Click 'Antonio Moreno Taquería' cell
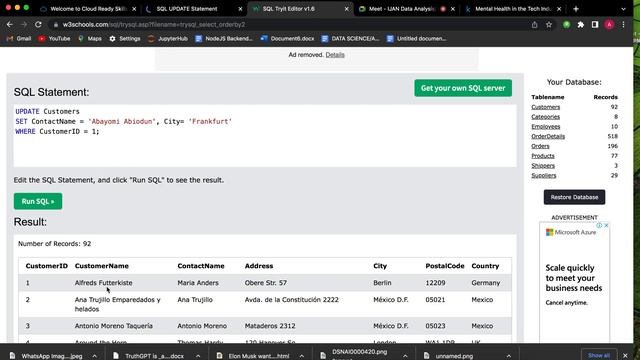This screenshot has height=360, width=640. [113, 326]
